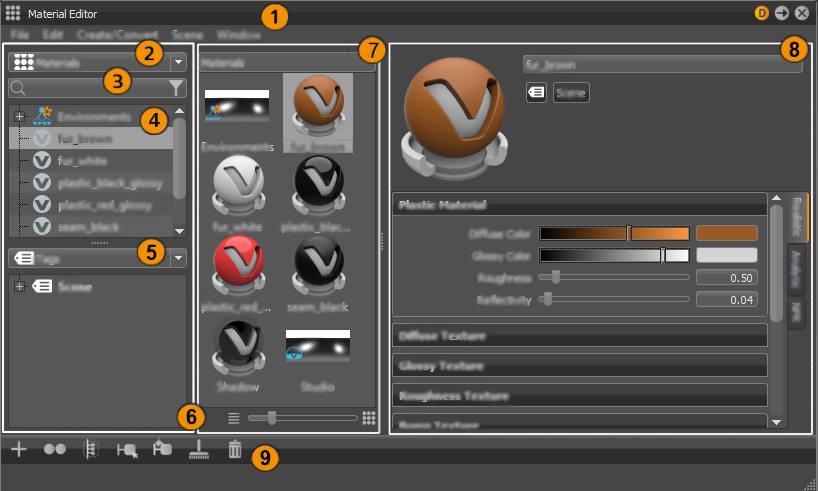Open the Materials dropdown arrow
Screen dimensions: 818x491
178,62
